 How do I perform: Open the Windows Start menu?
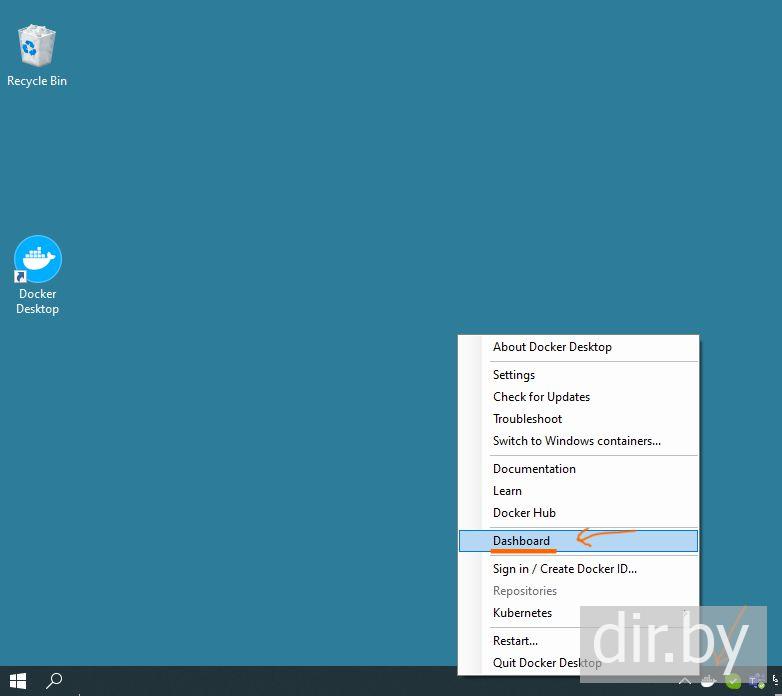click(x=18, y=681)
